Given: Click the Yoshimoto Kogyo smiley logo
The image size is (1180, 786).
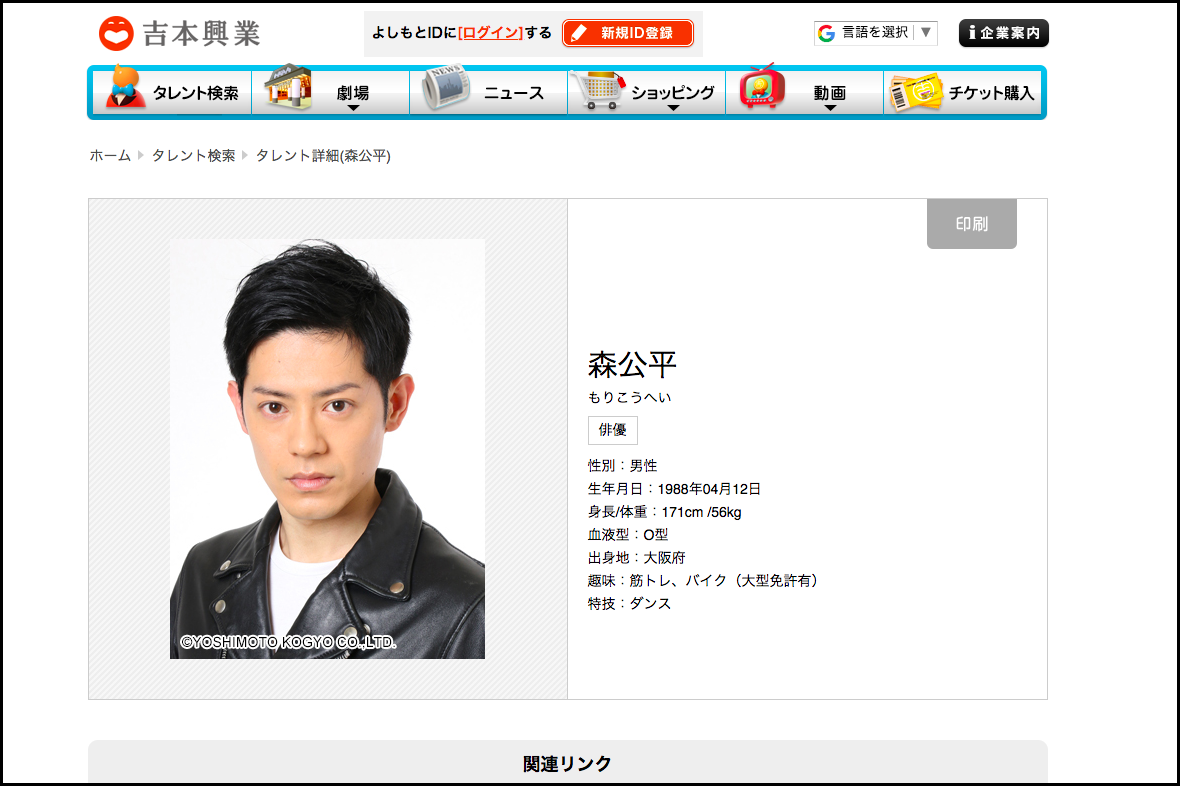Looking at the screenshot, I should [116, 33].
